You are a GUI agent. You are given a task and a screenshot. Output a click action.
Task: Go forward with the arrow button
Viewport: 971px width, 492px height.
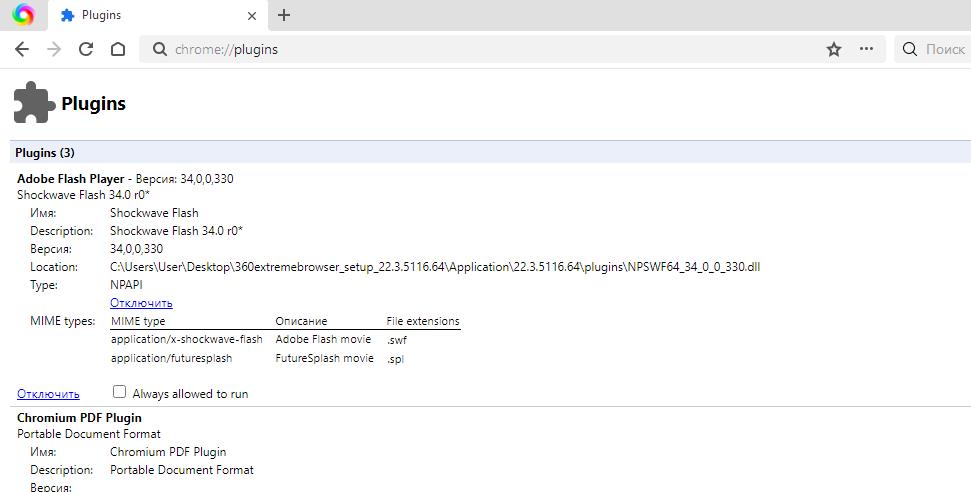coord(54,49)
